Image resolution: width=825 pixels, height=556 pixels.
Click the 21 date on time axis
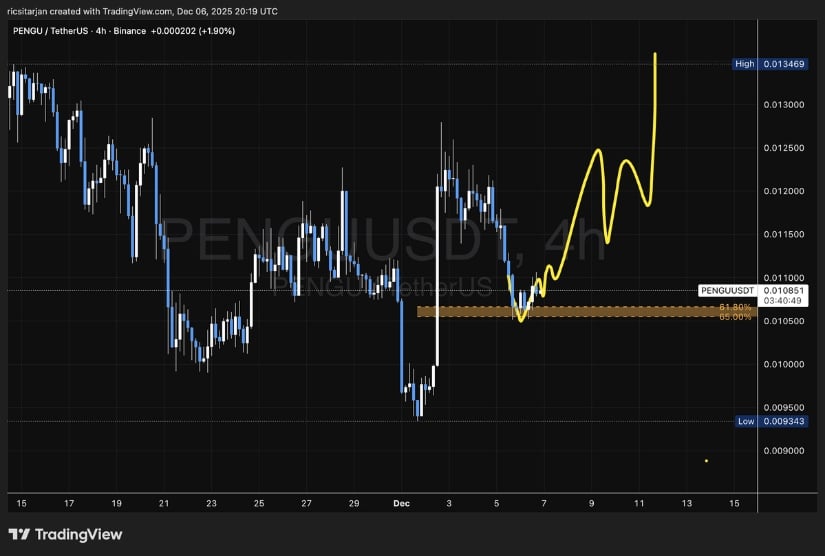[165, 503]
